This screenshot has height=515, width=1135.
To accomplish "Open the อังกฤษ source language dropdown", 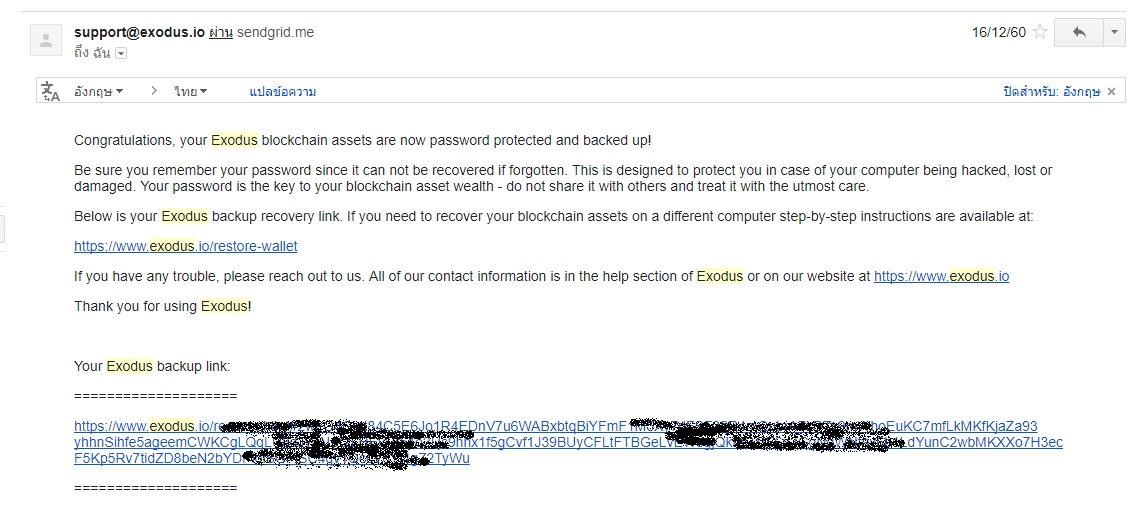I will pyautogui.click(x=98, y=91).
